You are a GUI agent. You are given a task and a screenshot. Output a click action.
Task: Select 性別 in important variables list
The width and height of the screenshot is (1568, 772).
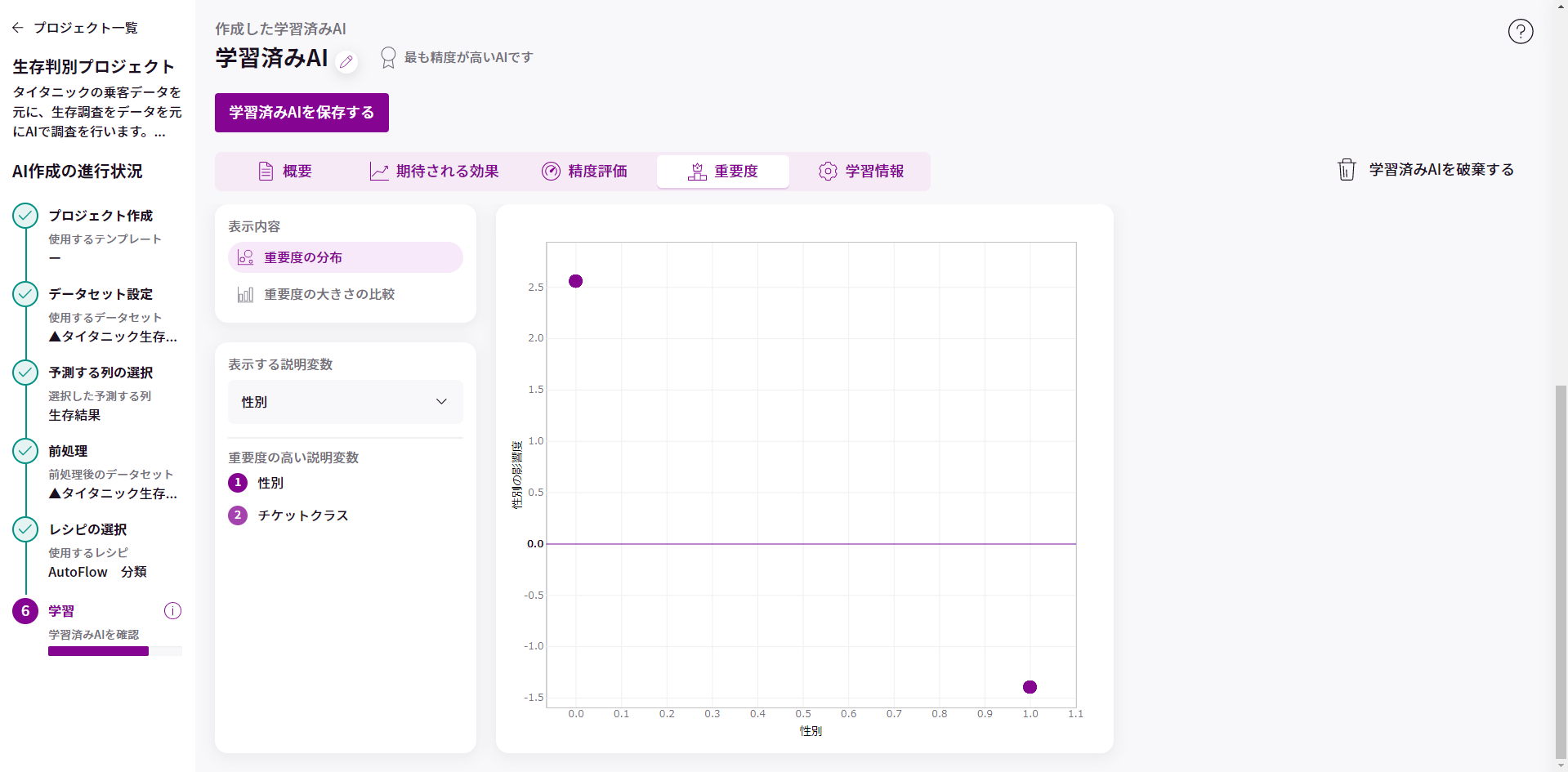(x=270, y=483)
